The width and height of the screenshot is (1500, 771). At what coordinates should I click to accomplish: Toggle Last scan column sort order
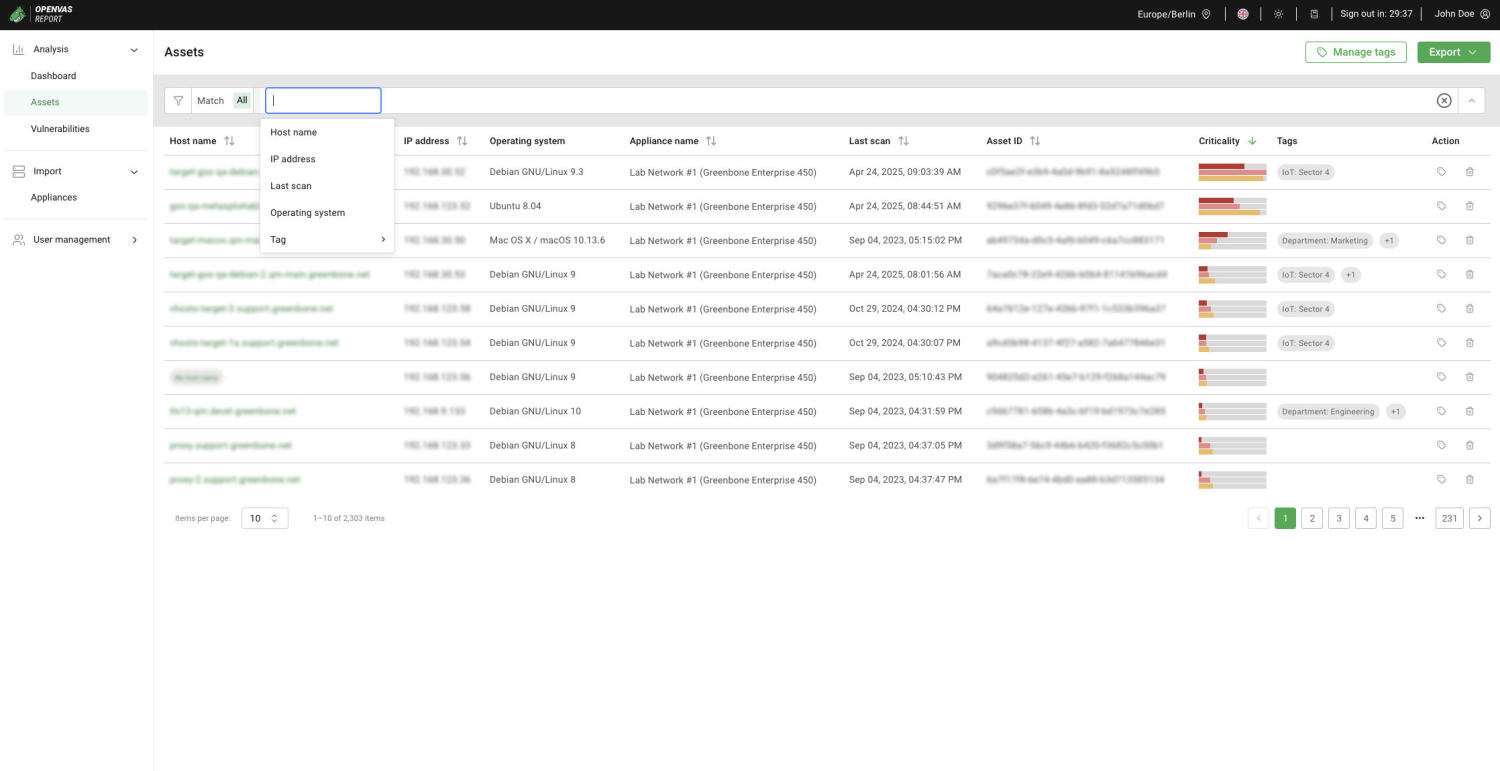[904, 141]
